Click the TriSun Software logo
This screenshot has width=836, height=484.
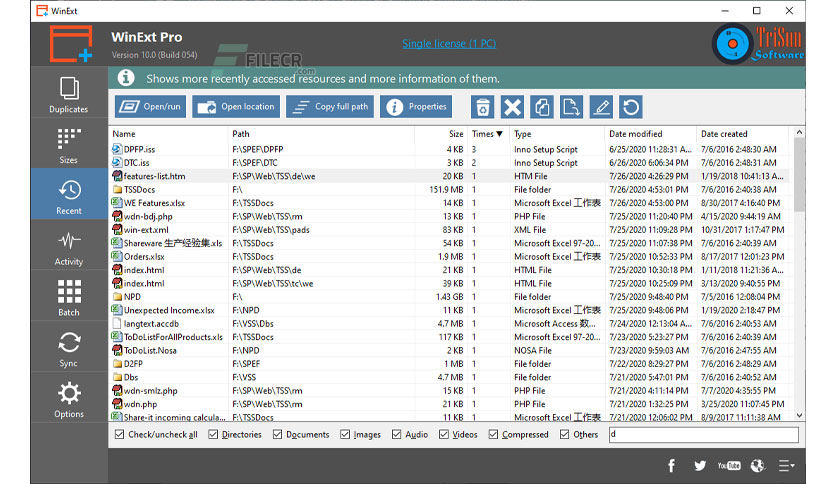click(758, 44)
